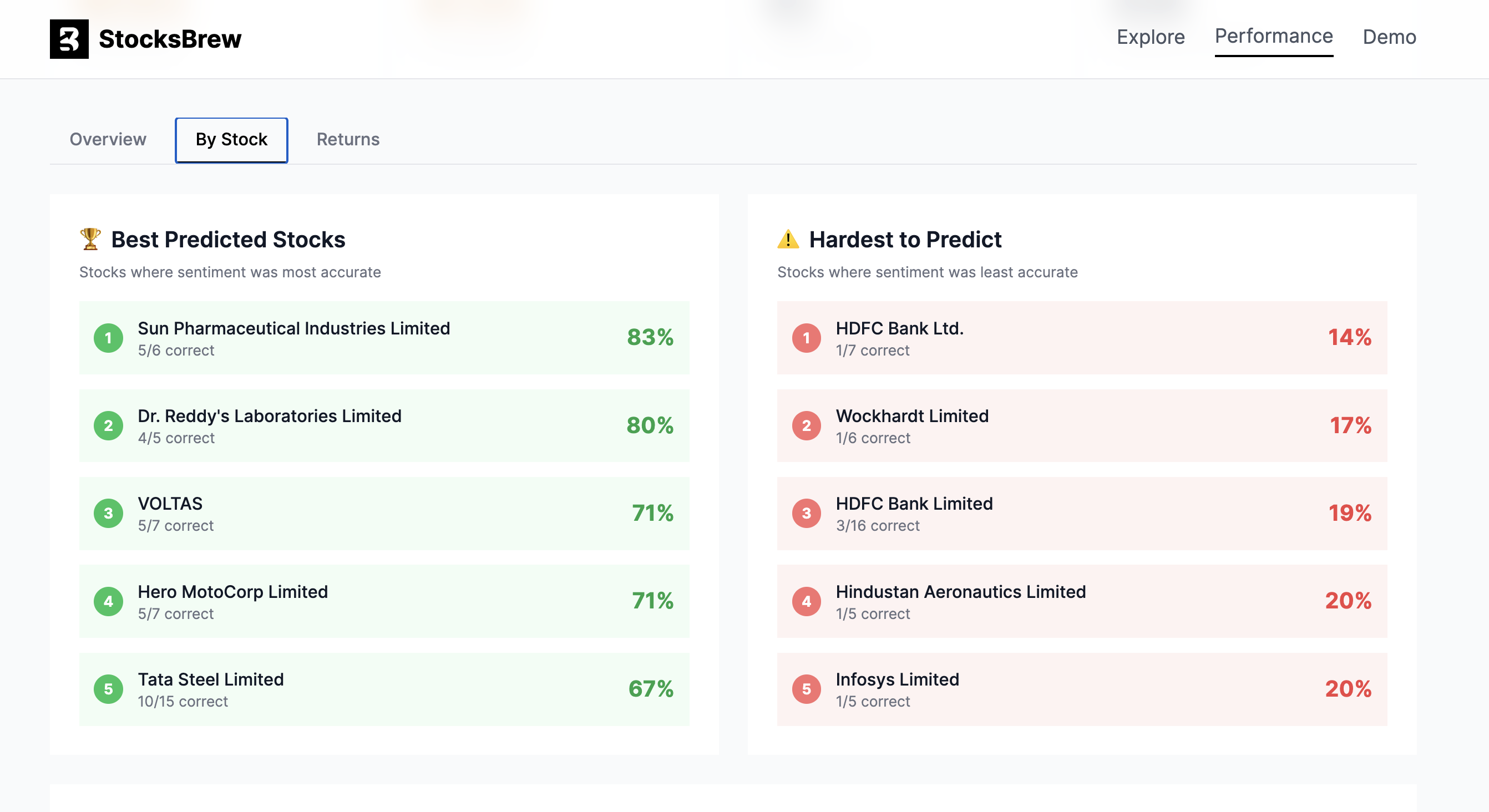Go to the Explore page
Viewport: 1489px width, 812px height.
click(1150, 37)
